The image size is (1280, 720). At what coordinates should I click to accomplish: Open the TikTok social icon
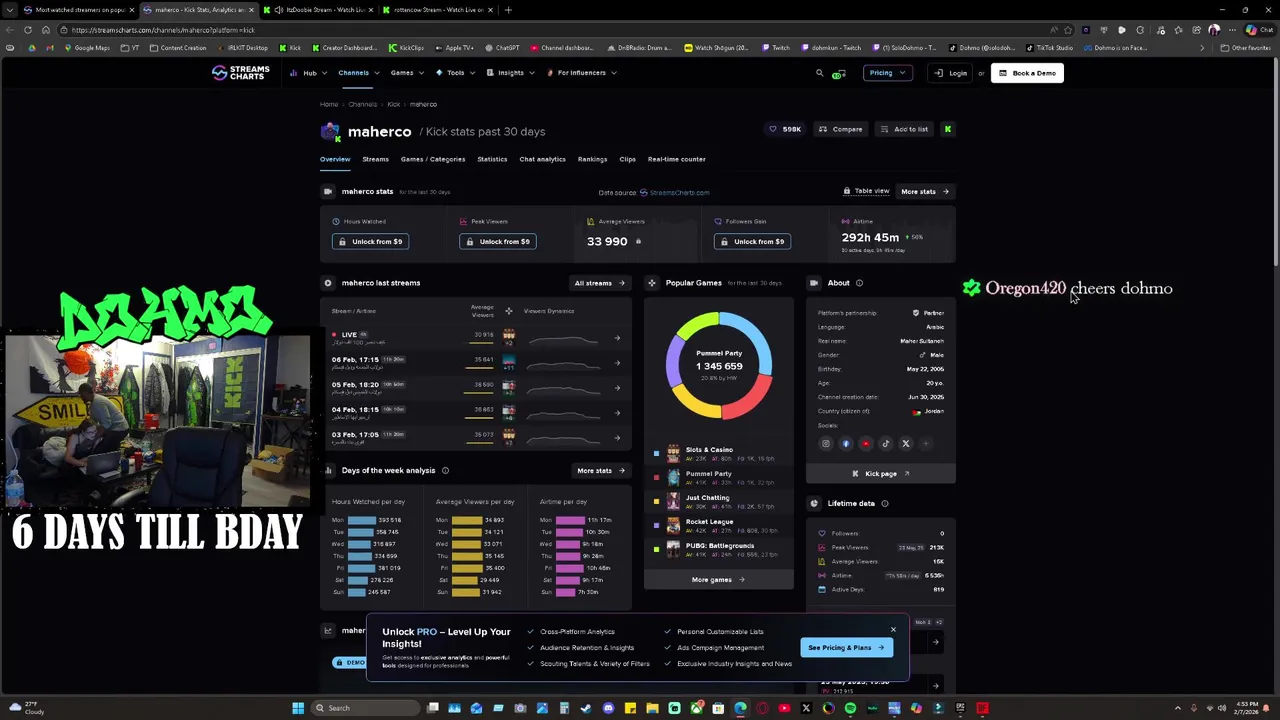pyautogui.click(x=886, y=444)
